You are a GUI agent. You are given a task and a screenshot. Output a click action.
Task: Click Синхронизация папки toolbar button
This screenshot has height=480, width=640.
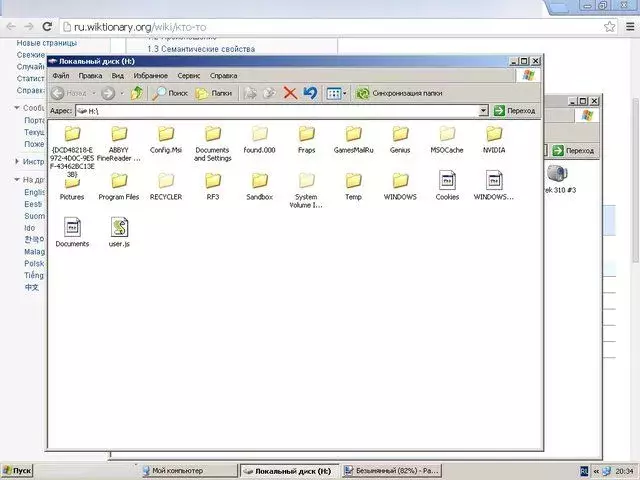point(399,93)
